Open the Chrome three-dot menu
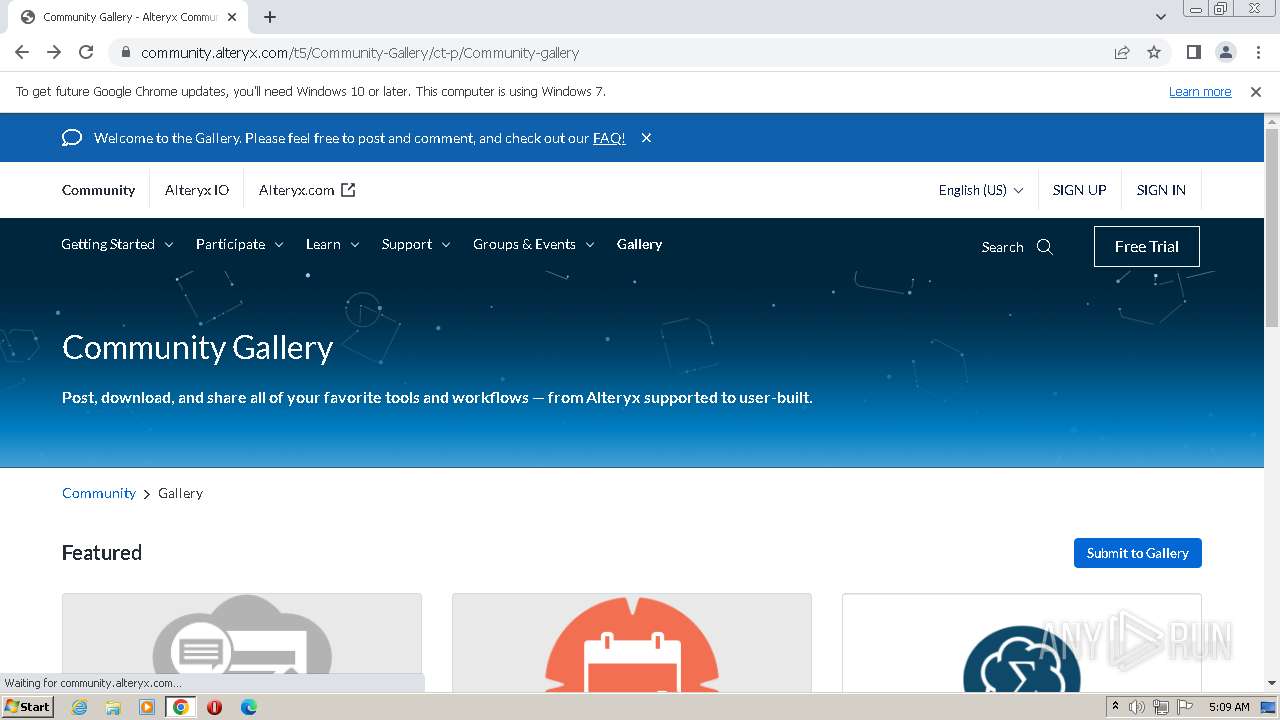 pyautogui.click(x=1257, y=52)
